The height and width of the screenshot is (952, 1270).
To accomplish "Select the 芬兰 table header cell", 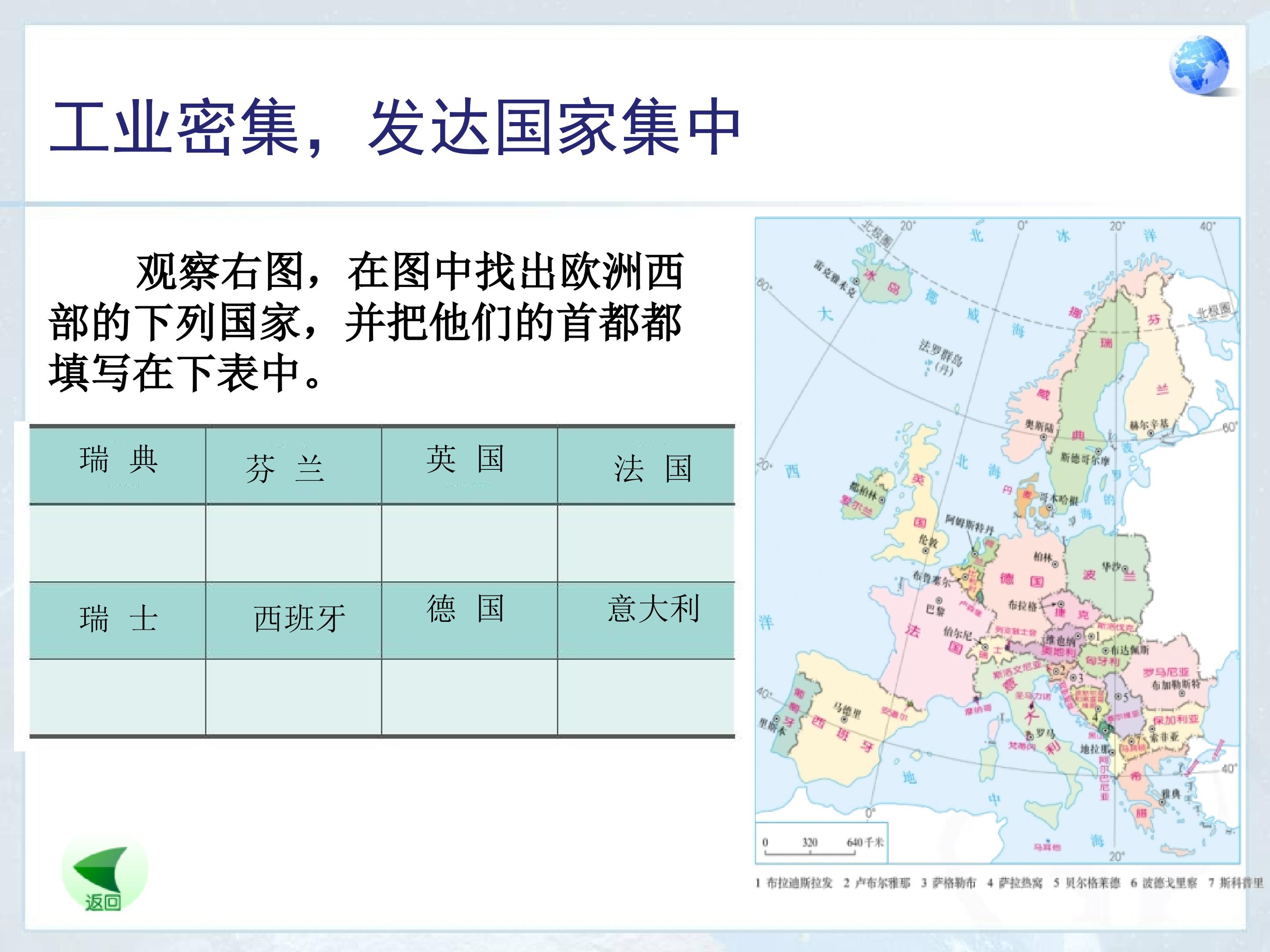I will coord(293,465).
